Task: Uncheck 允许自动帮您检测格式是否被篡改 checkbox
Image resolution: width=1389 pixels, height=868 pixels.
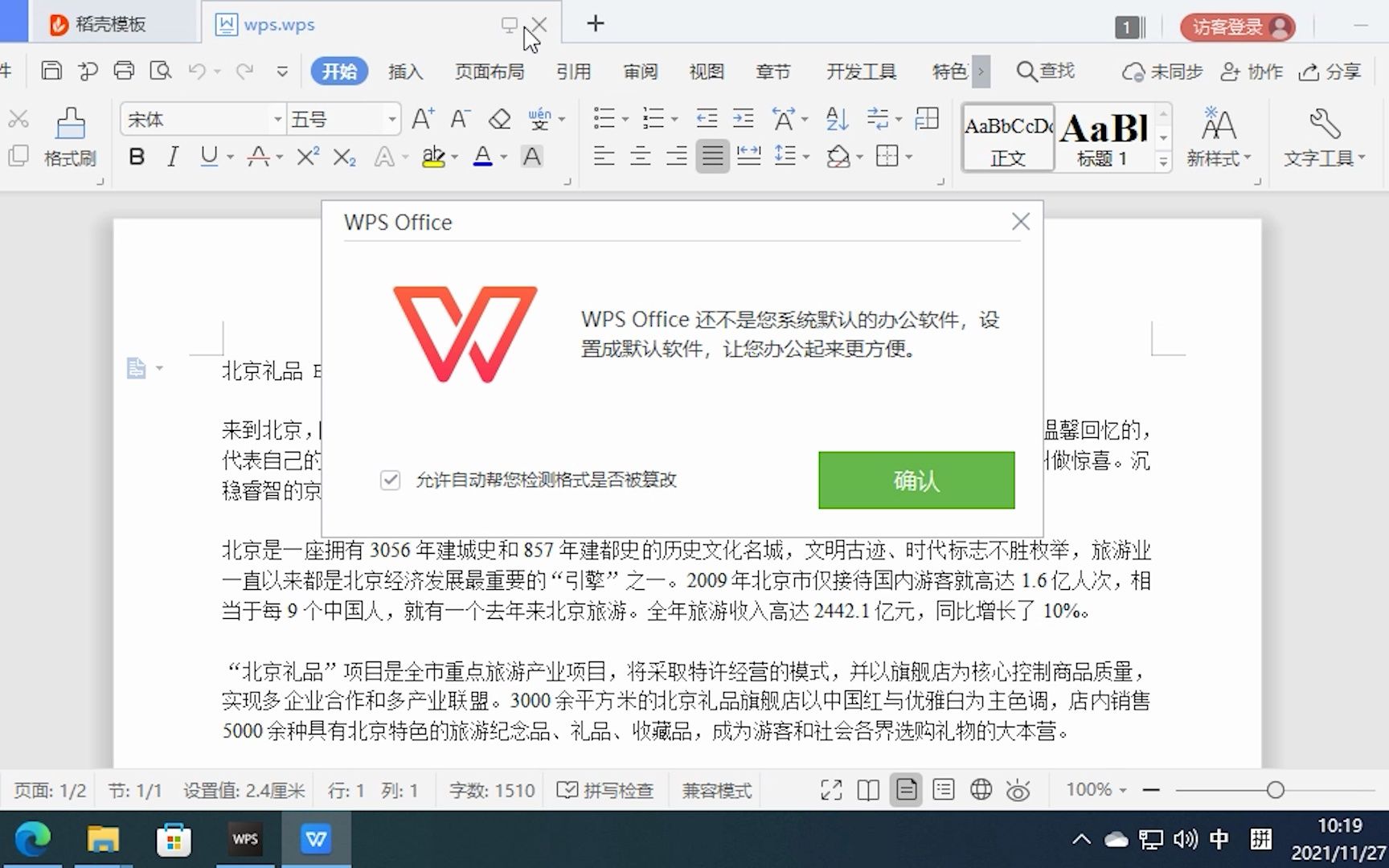Action: click(x=390, y=480)
